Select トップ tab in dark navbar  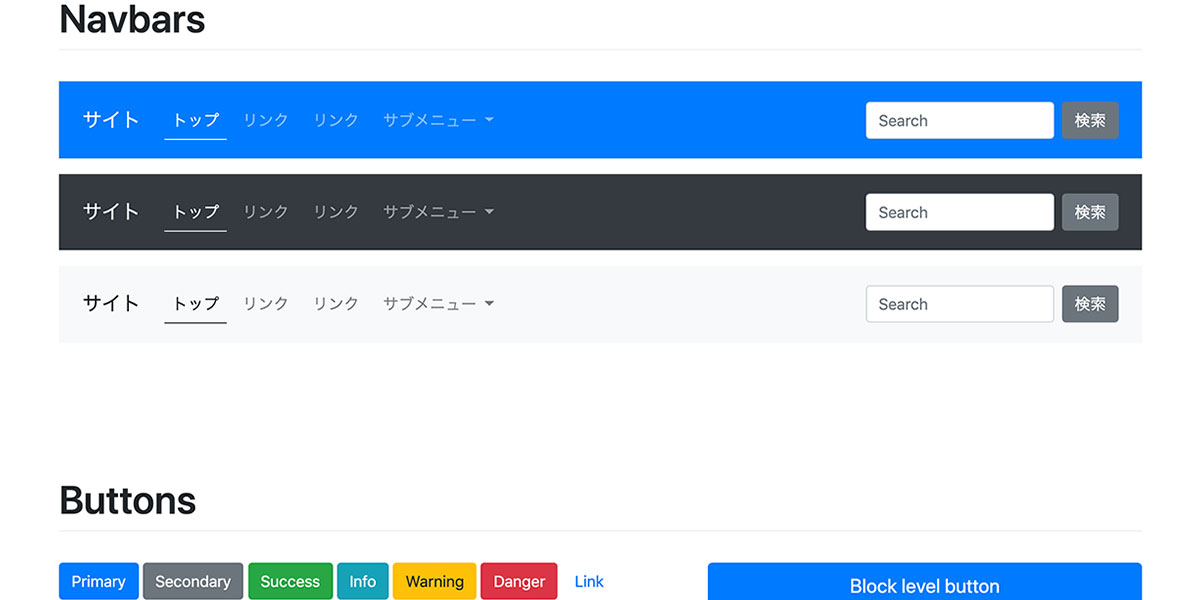click(195, 212)
